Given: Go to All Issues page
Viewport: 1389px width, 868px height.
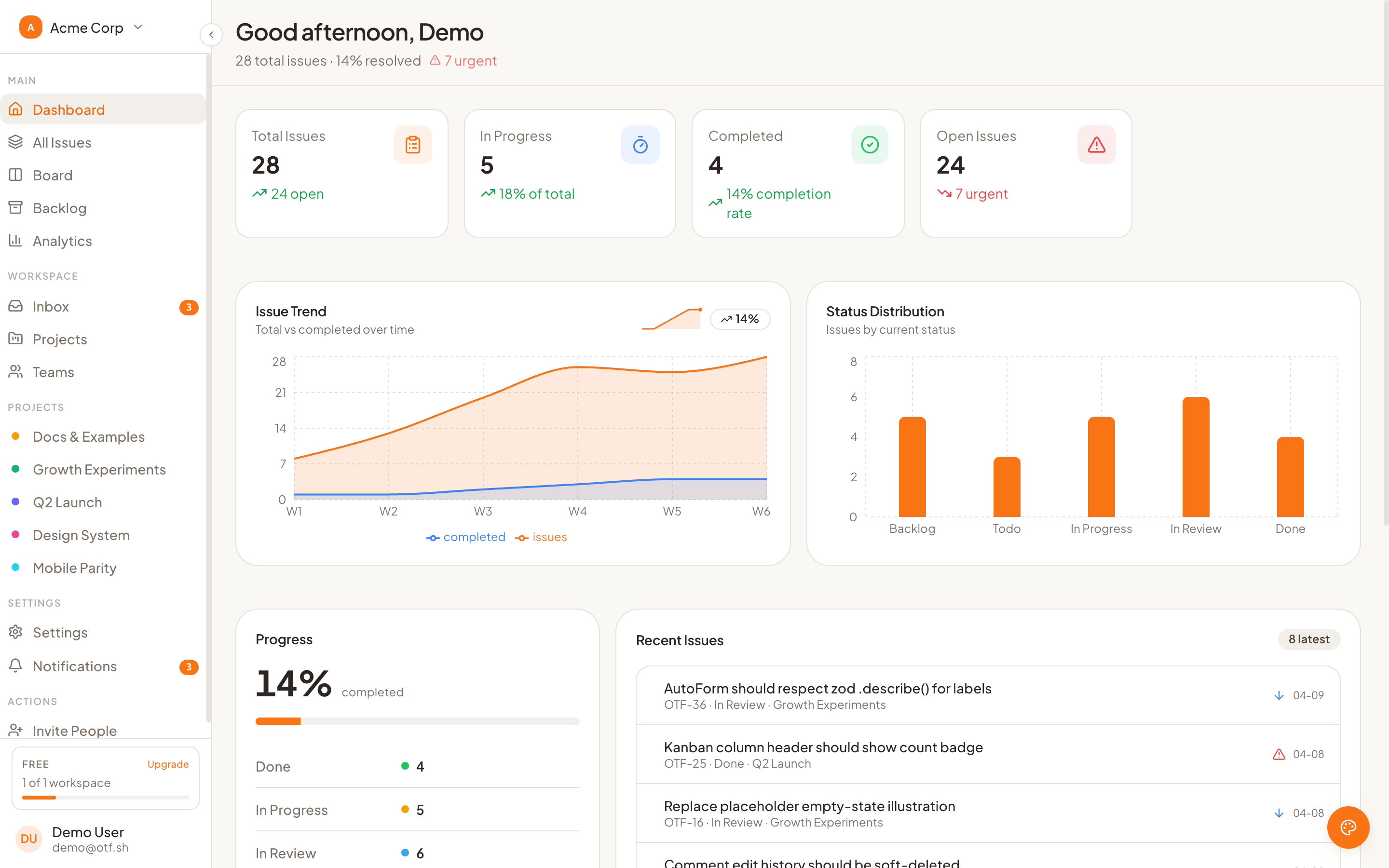Looking at the screenshot, I should (103, 142).
